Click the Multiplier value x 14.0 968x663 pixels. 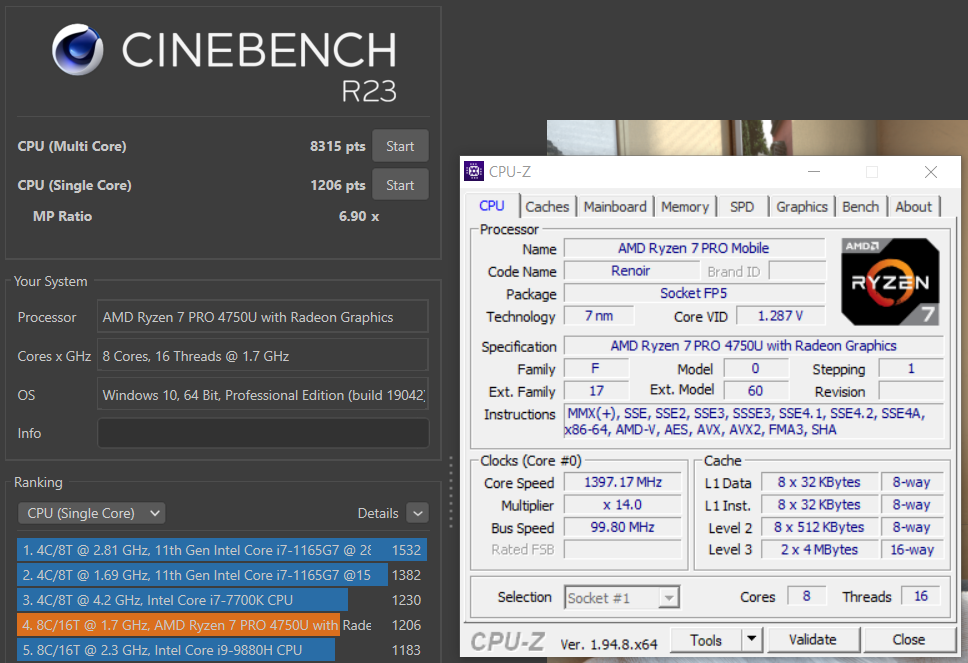pos(623,505)
